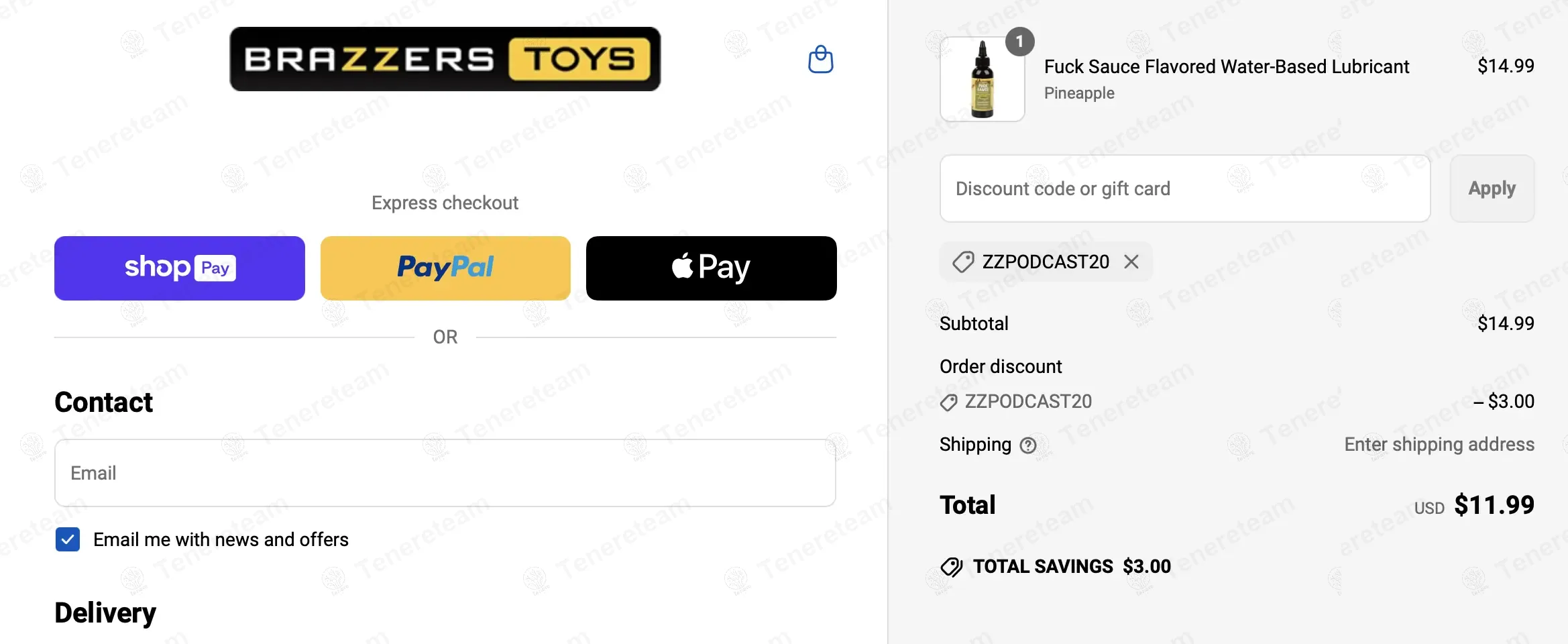Click into the discount code or gift card field
The height and width of the screenshot is (644, 1568).
click(1184, 189)
